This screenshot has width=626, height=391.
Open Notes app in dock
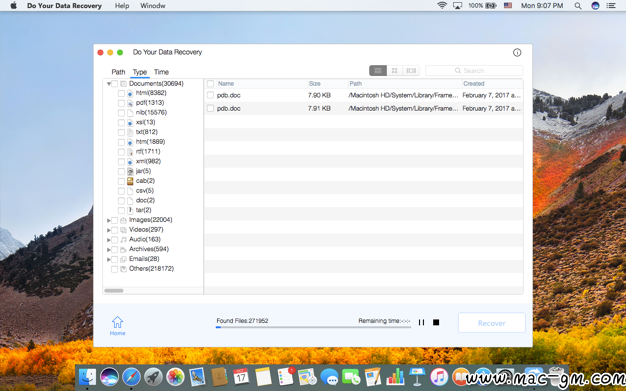click(x=263, y=377)
